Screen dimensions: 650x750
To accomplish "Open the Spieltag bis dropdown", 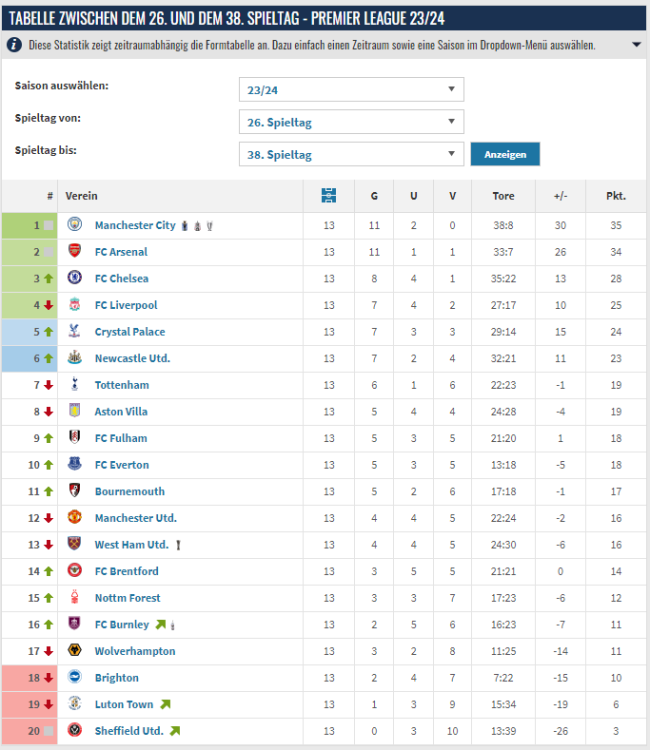I will (351, 155).
